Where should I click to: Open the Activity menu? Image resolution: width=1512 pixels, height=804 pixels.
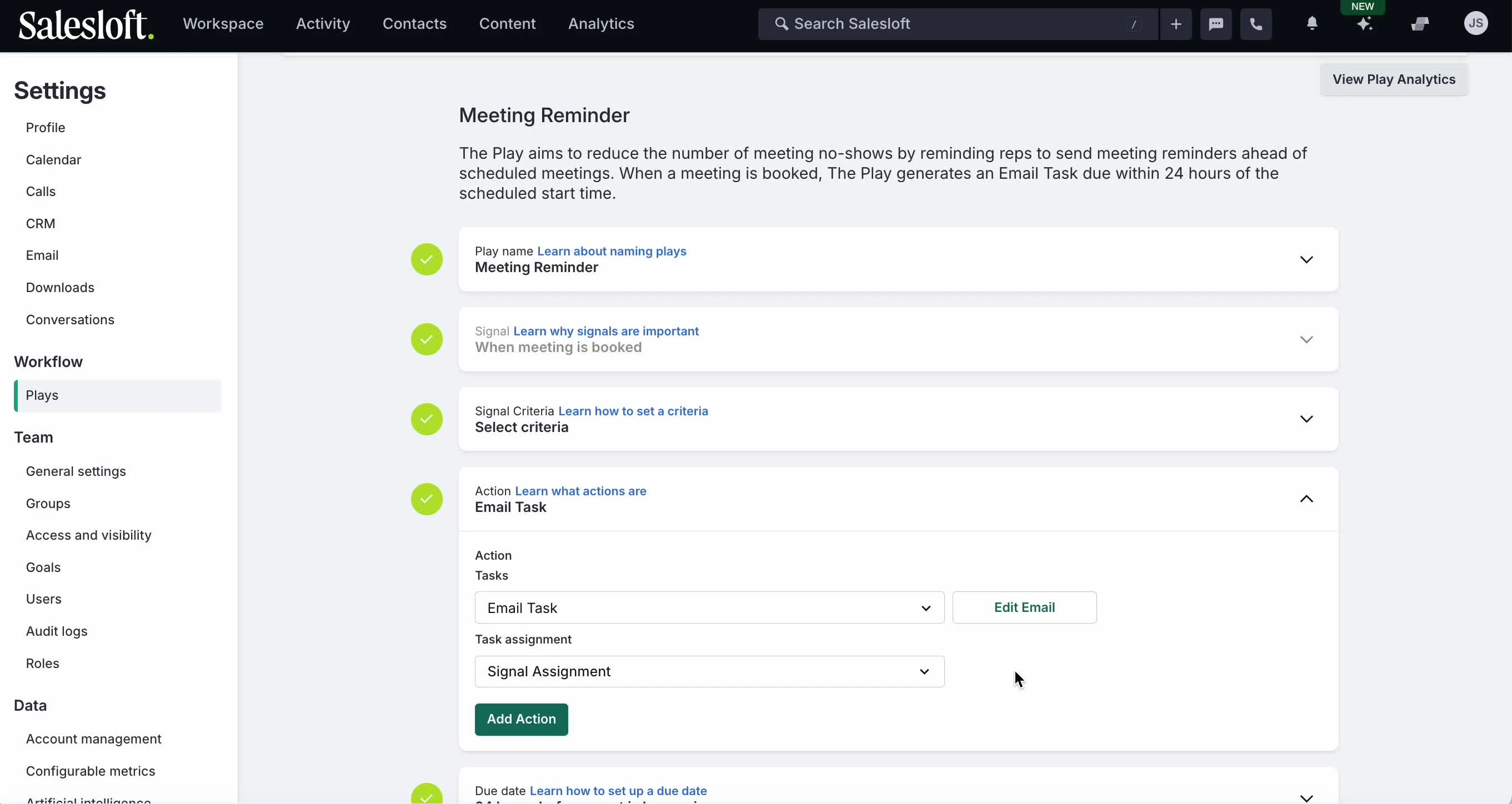323,23
